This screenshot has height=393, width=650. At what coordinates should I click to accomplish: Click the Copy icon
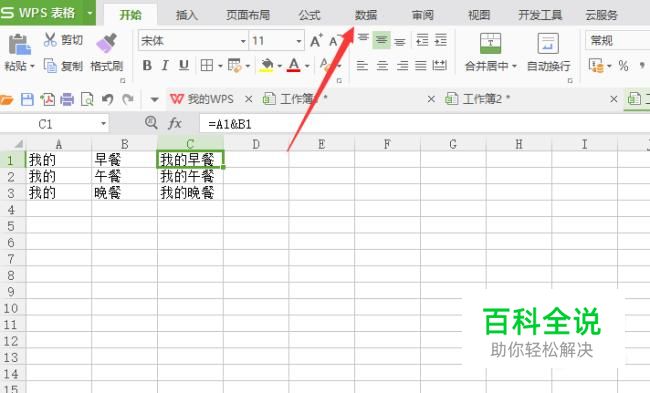[x=50, y=66]
